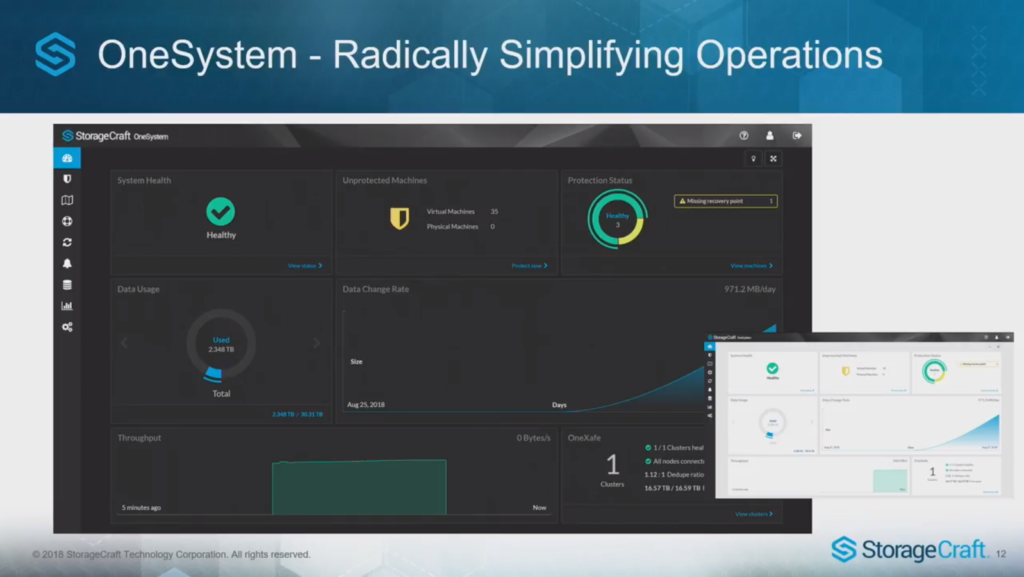Click the sign out icon

pyautogui.click(x=797, y=135)
